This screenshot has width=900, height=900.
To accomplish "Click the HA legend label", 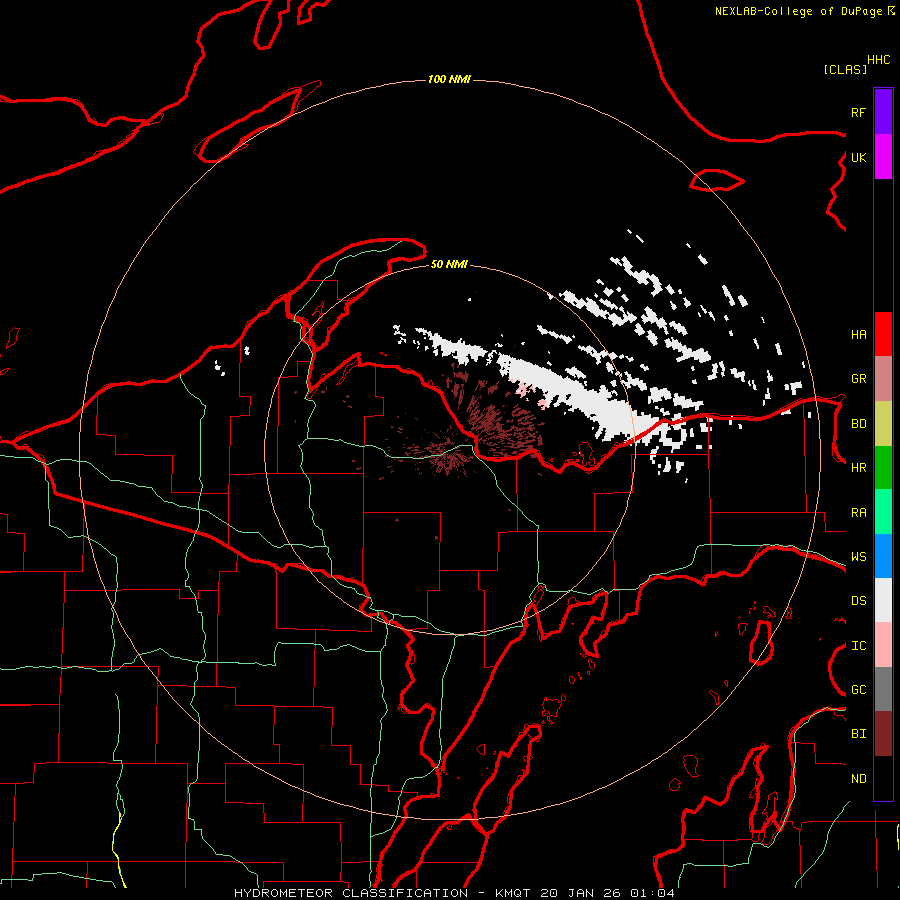I will [858, 334].
